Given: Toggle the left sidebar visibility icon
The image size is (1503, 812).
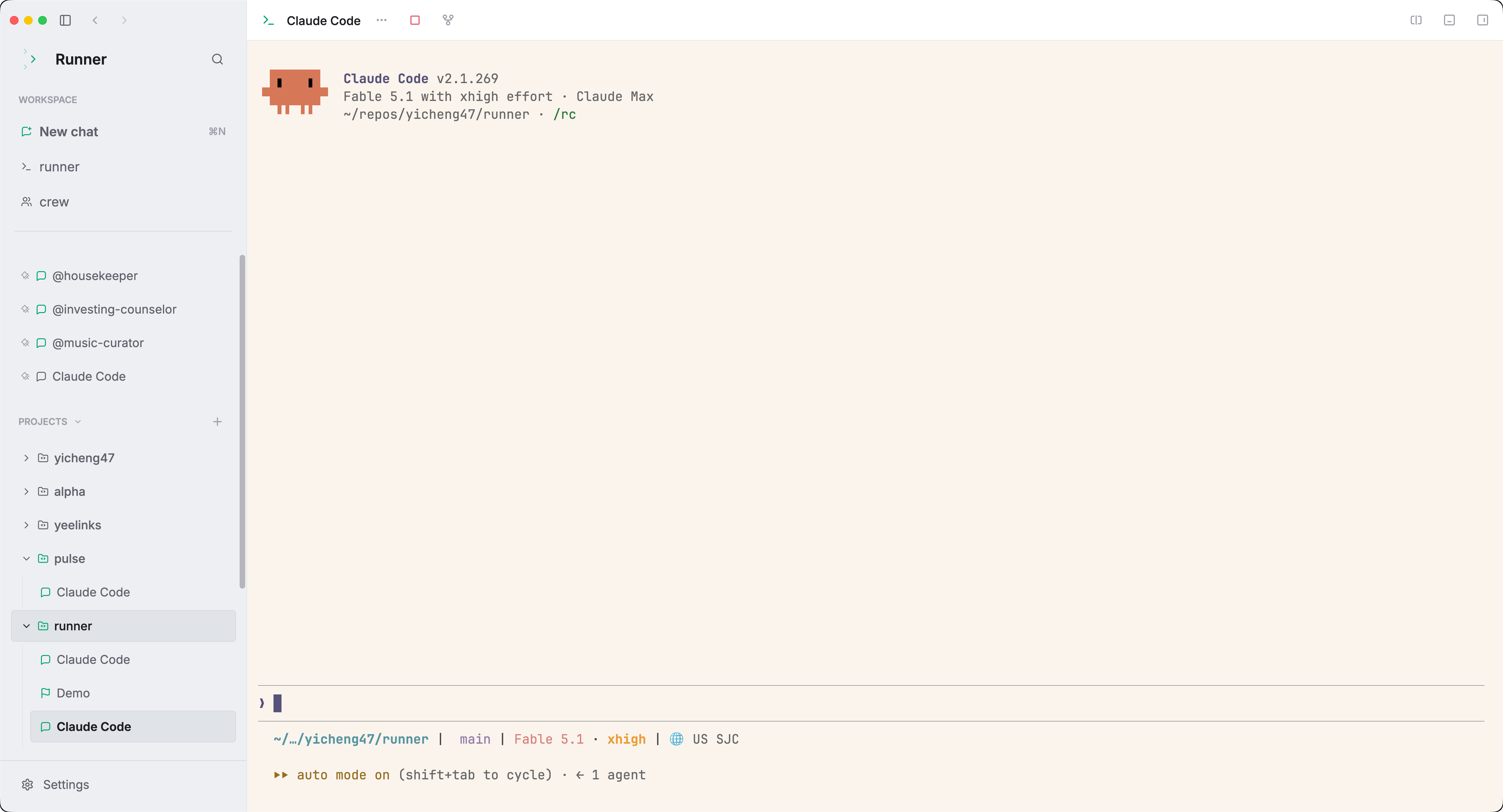Looking at the screenshot, I should [x=65, y=20].
